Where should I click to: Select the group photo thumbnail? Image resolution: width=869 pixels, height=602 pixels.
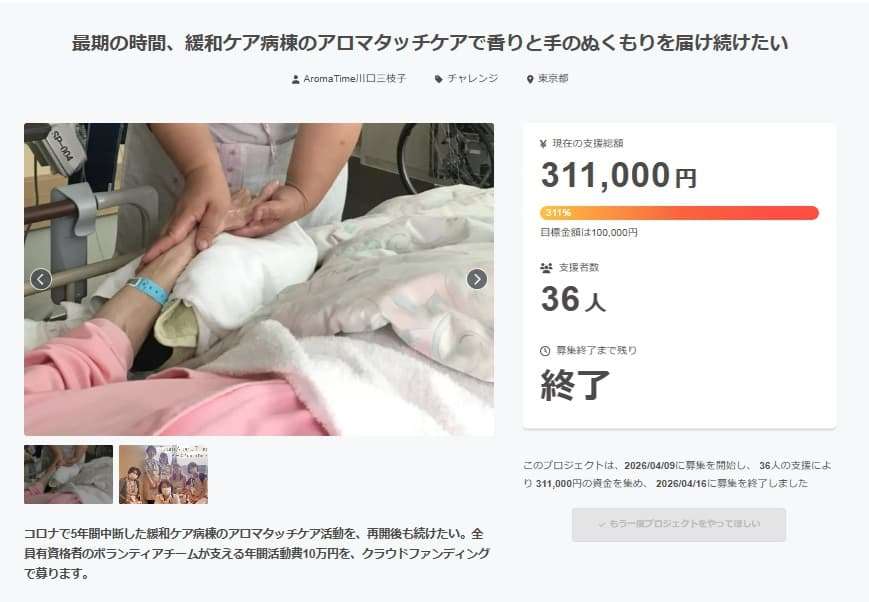[x=163, y=475]
